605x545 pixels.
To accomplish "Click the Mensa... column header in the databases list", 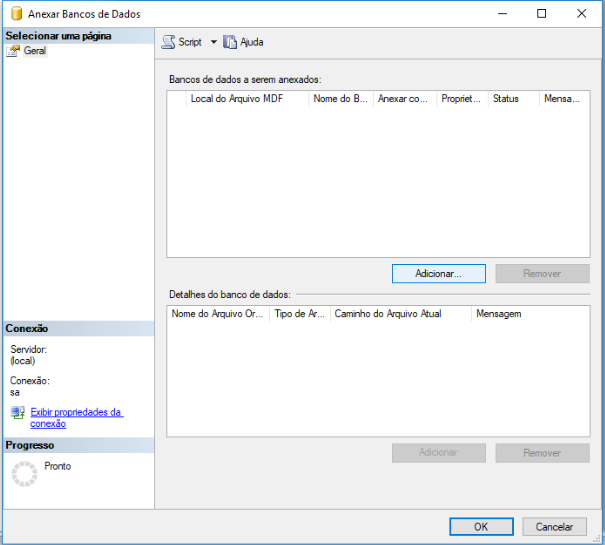I will pyautogui.click(x=564, y=99).
